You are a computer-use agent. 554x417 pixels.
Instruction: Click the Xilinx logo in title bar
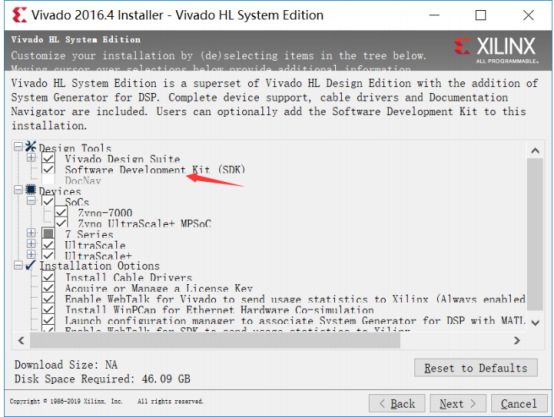click(19, 15)
